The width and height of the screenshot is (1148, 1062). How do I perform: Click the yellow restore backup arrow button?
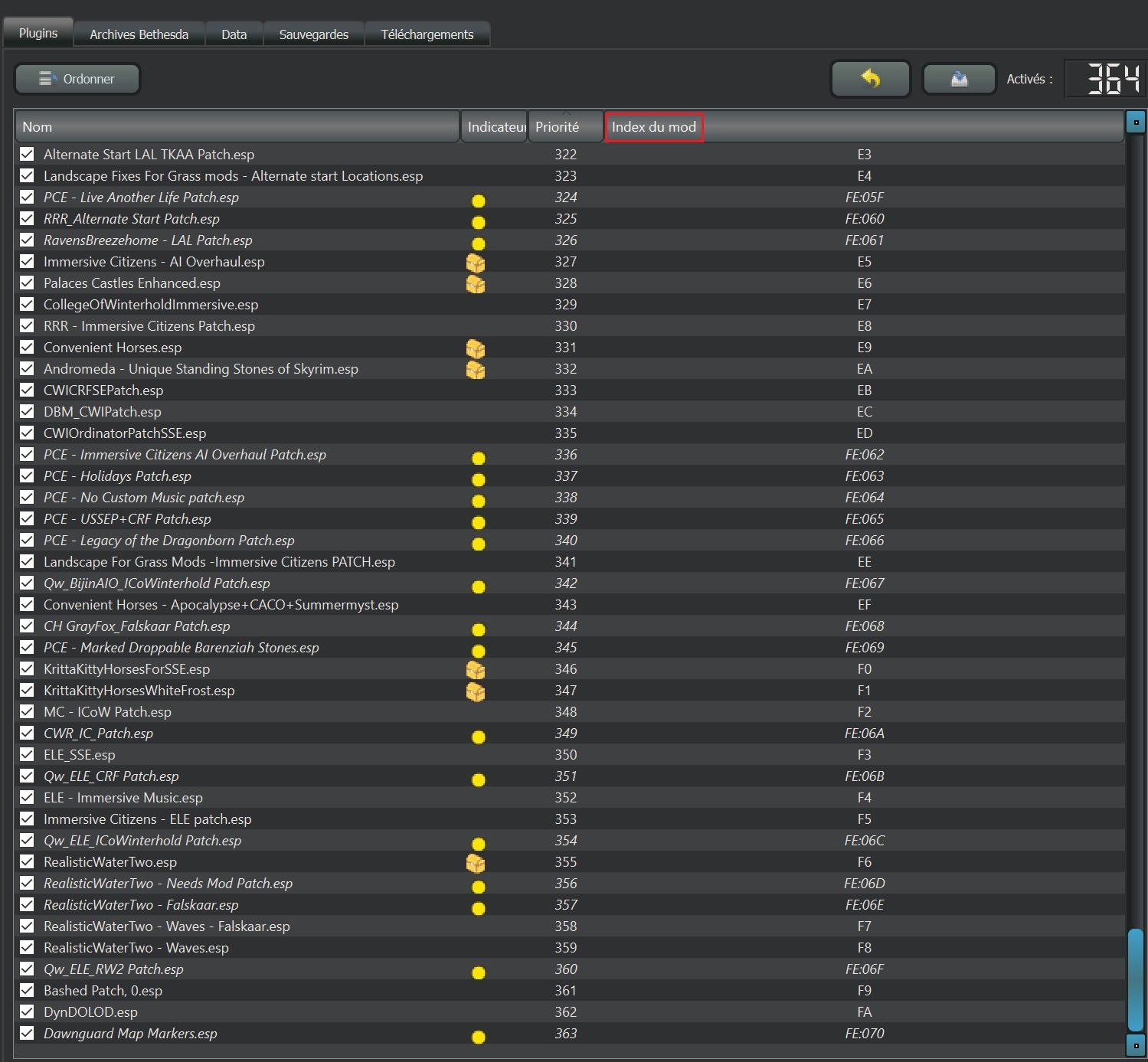871,79
